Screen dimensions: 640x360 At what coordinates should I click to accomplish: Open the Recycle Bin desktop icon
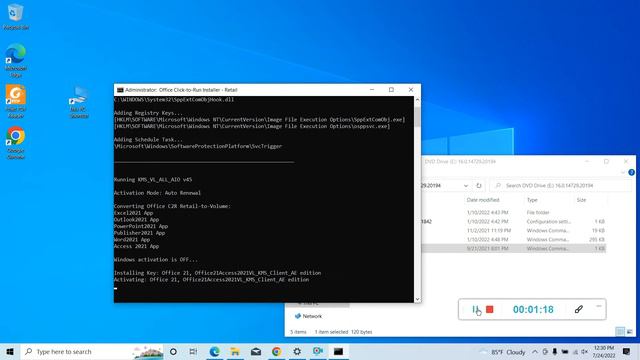[16, 16]
